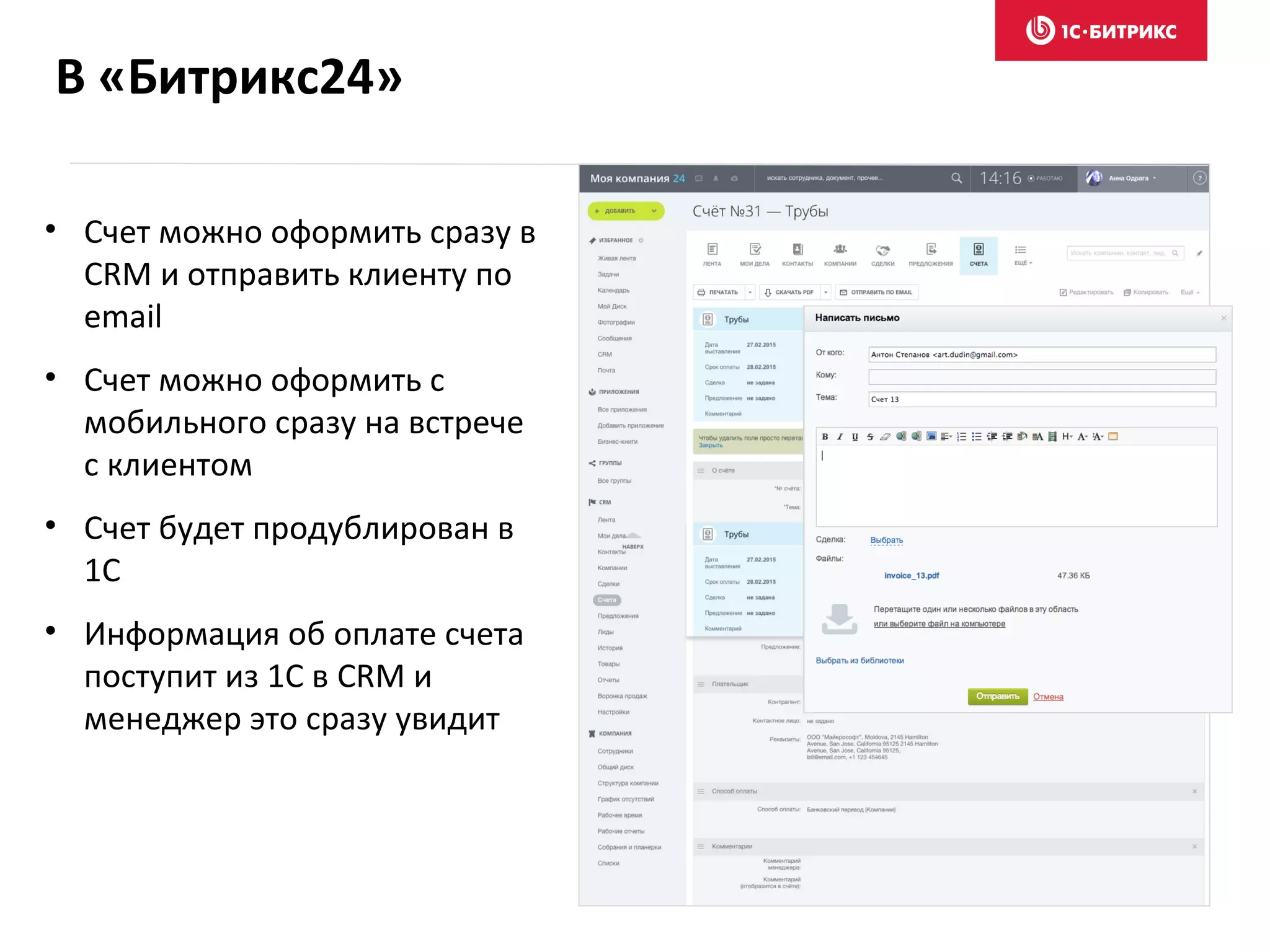
Task: Open the Предложения CRM tab
Action: coord(931,255)
